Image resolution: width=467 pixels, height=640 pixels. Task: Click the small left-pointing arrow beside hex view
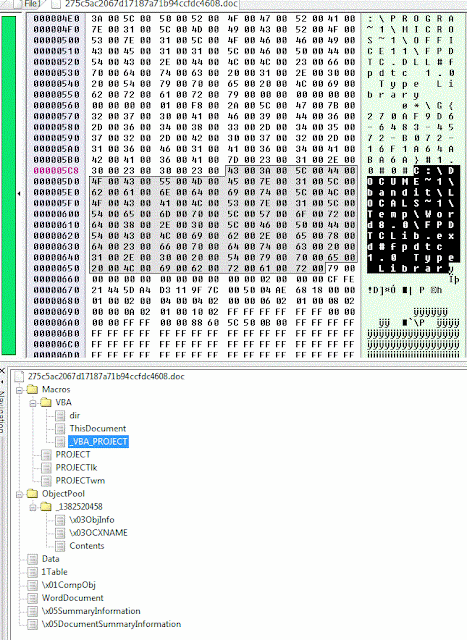point(19,193)
